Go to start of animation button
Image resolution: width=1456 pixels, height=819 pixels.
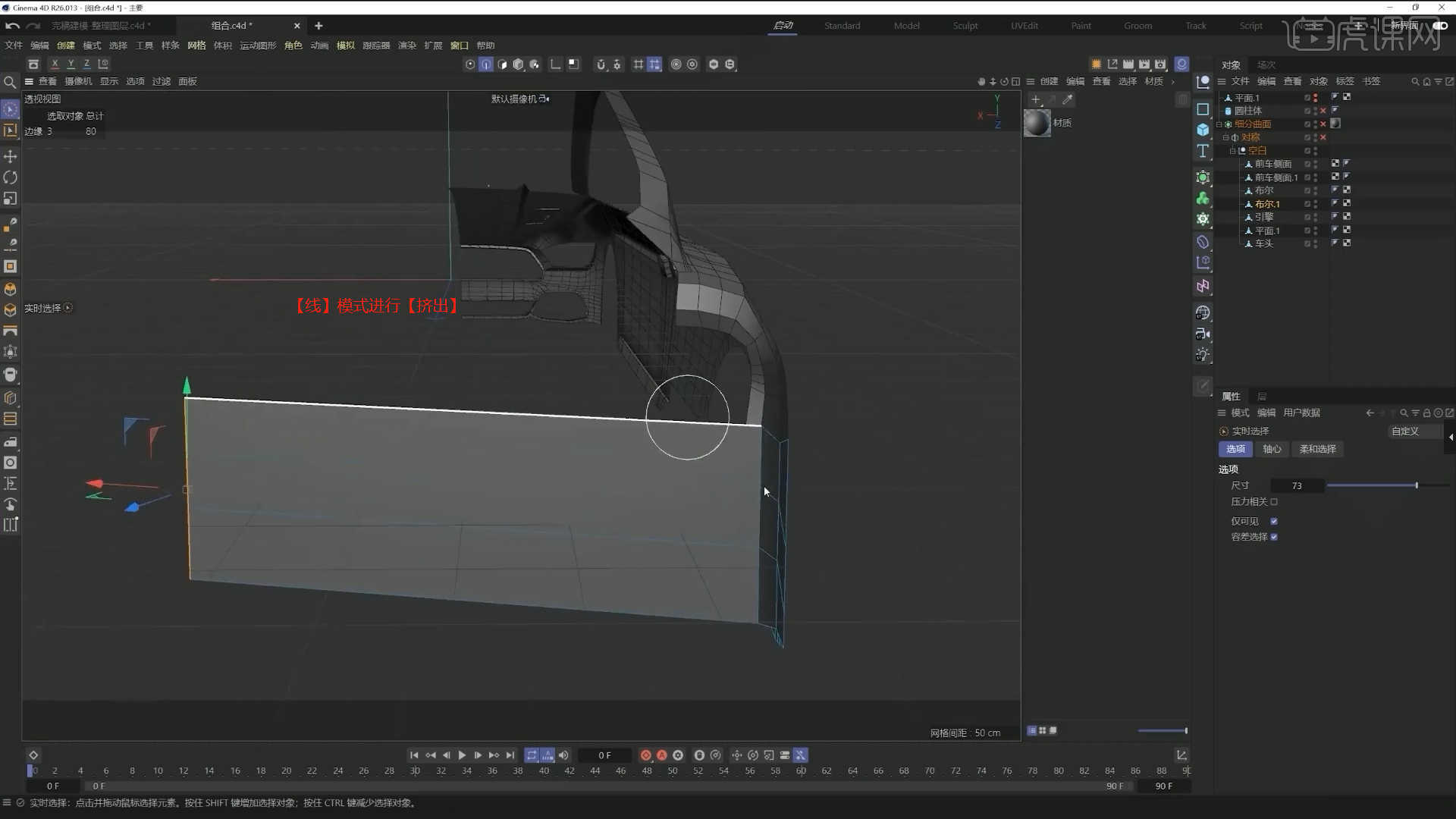coord(414,755)
